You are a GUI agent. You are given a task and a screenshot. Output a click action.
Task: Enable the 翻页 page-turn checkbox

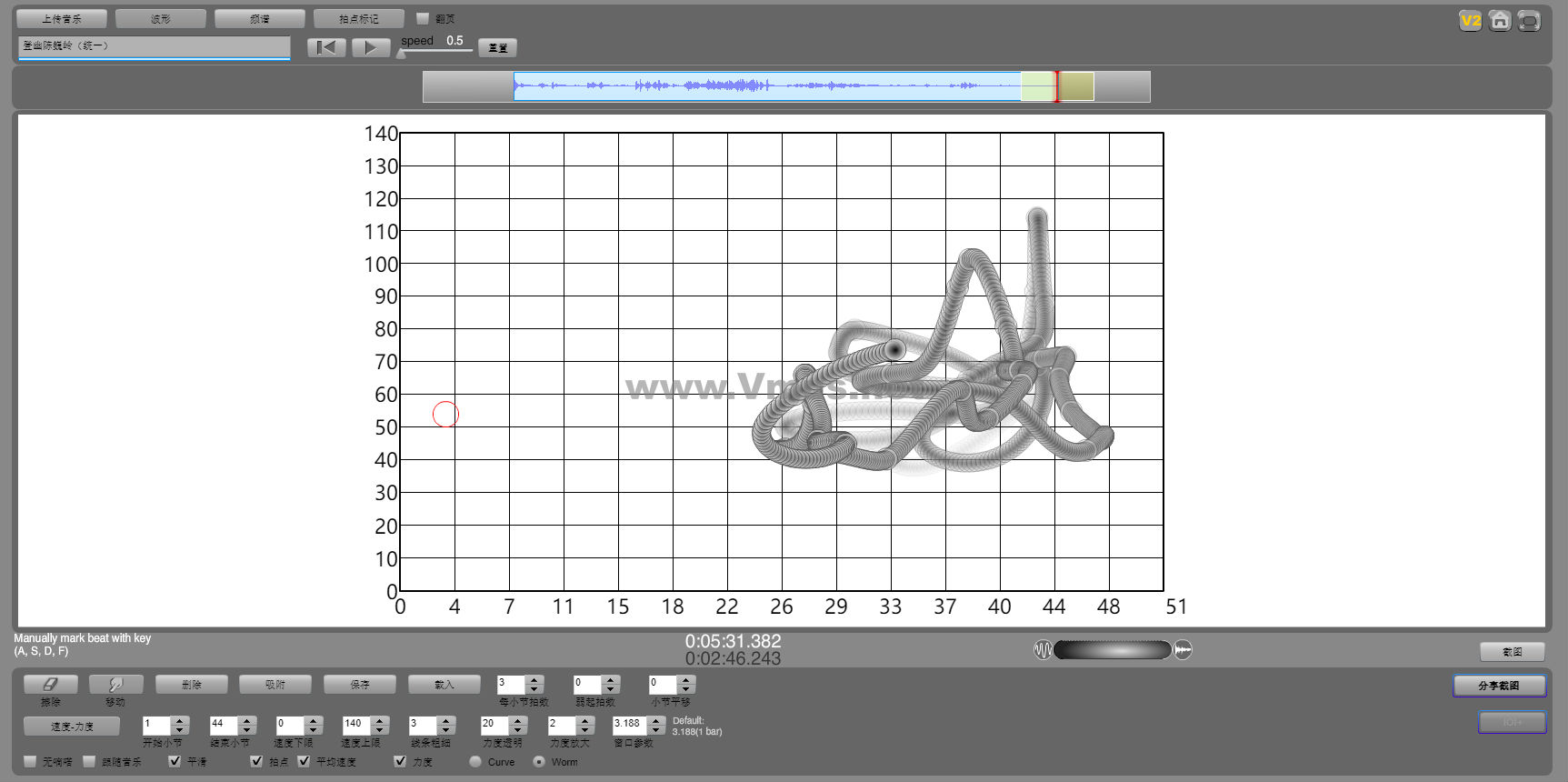pos(423,18)
